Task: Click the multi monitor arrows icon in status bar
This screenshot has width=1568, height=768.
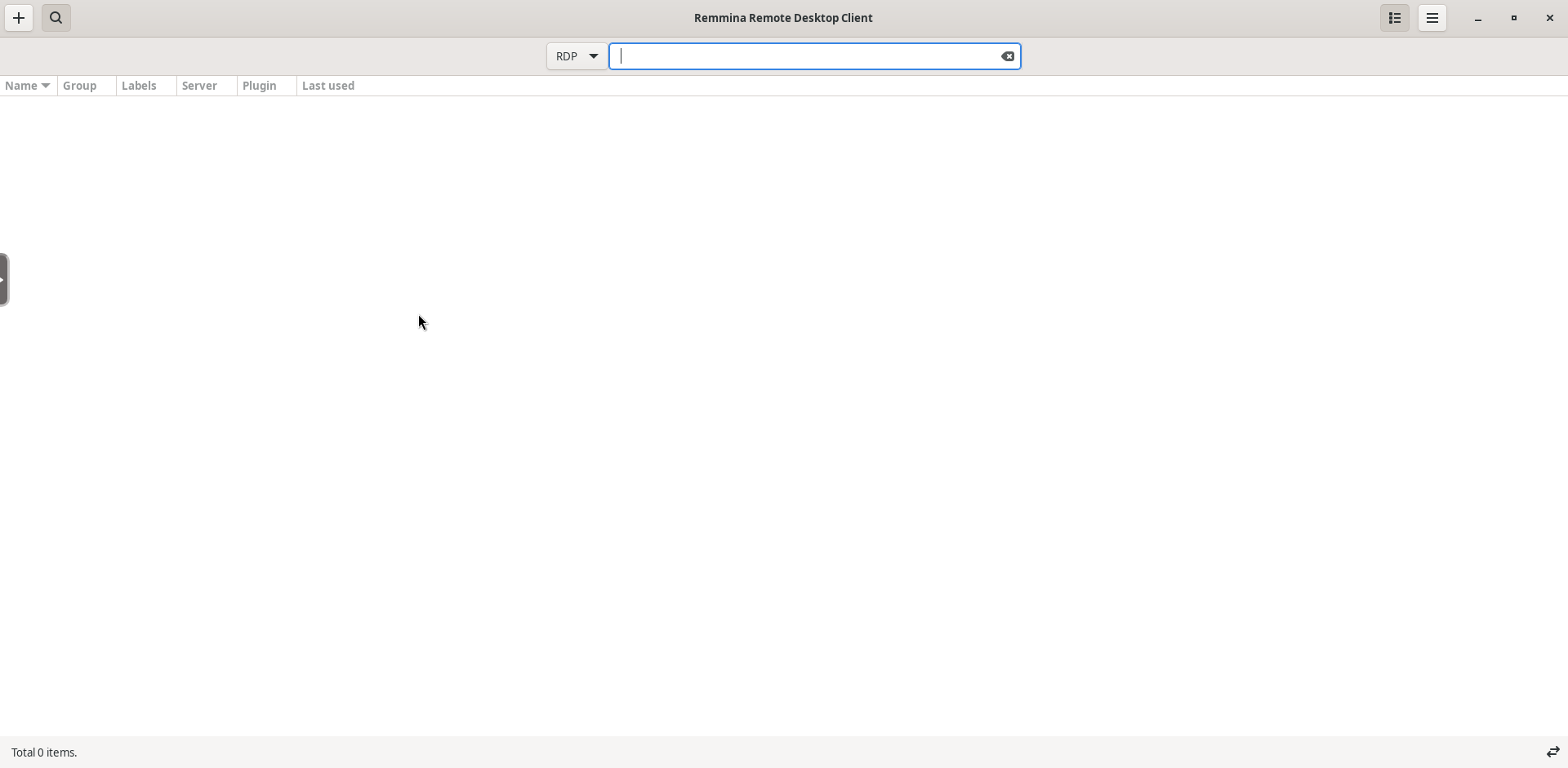Action: tap(1552, 752)
